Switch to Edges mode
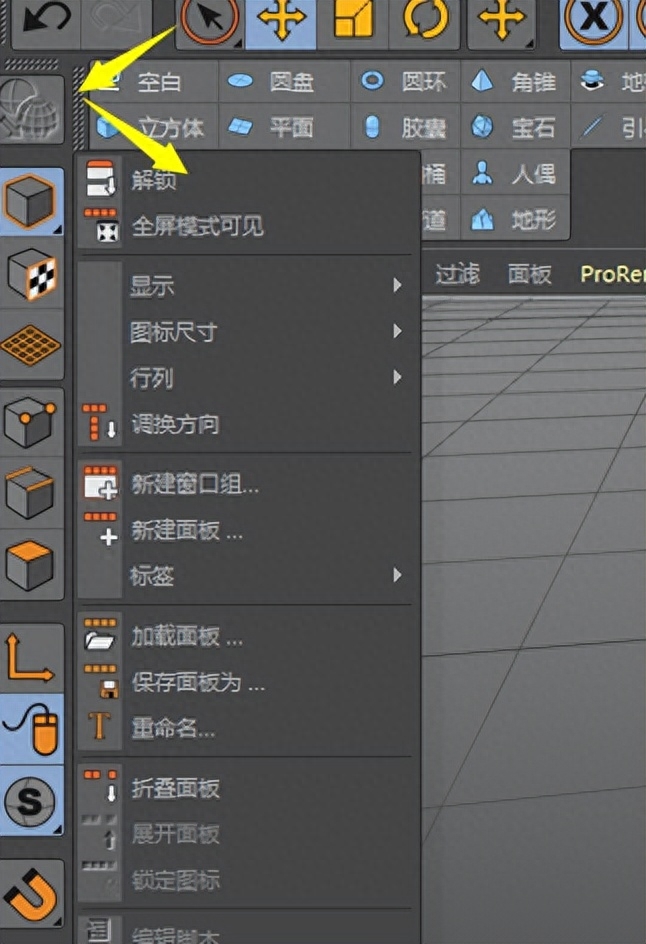The image size is (646, 944). coord(32,493)
